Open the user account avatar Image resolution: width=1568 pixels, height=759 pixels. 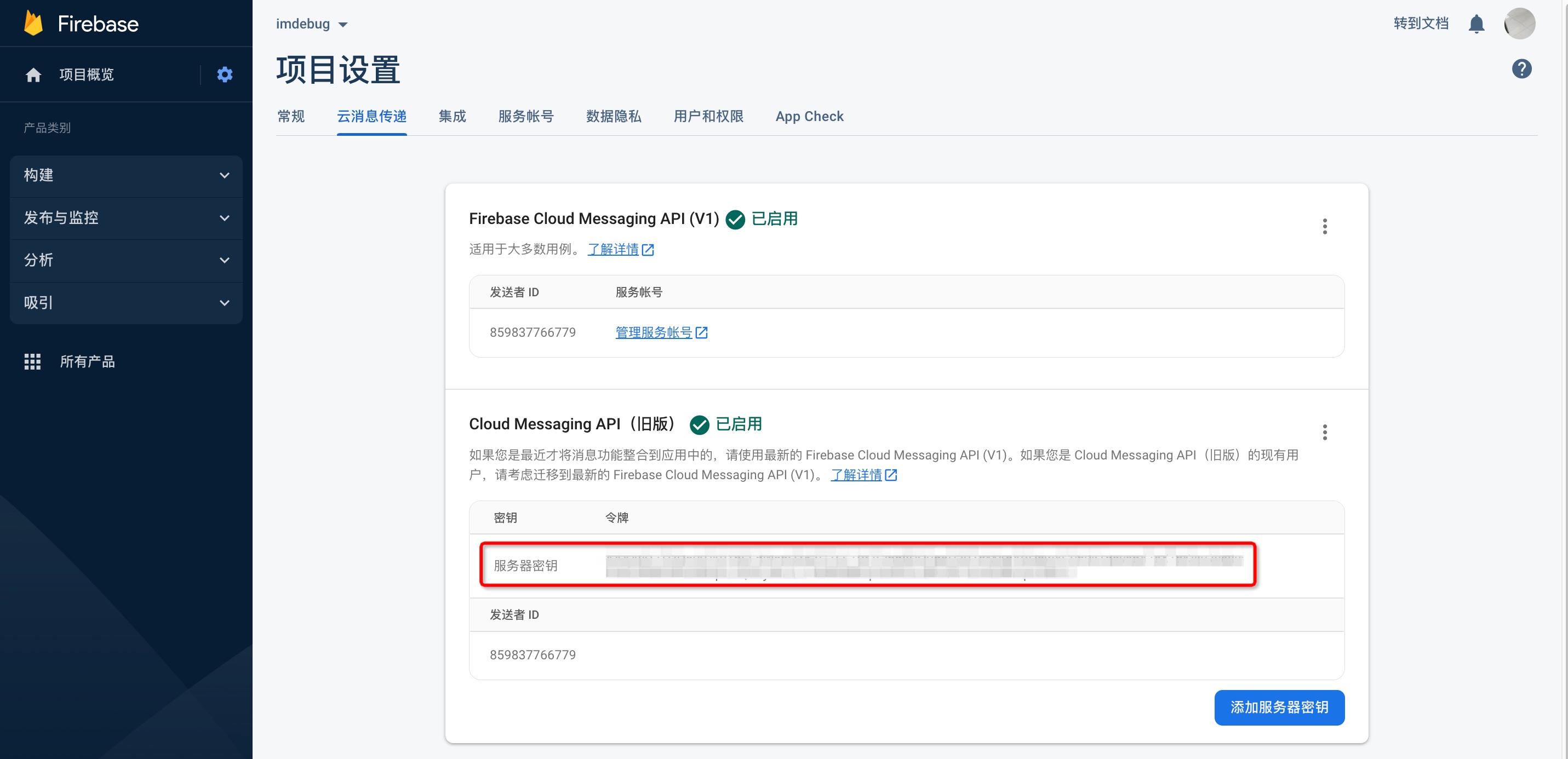[x=1519, y=24]
